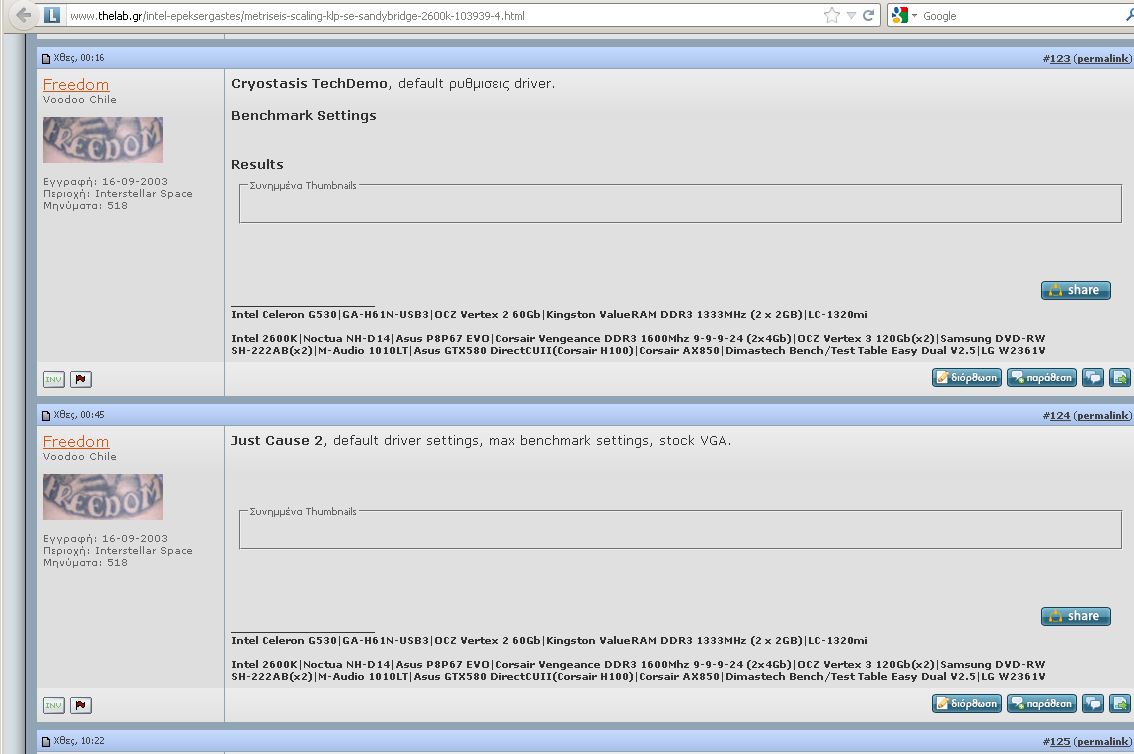This screenshot has height=754, width=1134.
Task: Click 'Just Cause 2' text
Action: (277, 441)
